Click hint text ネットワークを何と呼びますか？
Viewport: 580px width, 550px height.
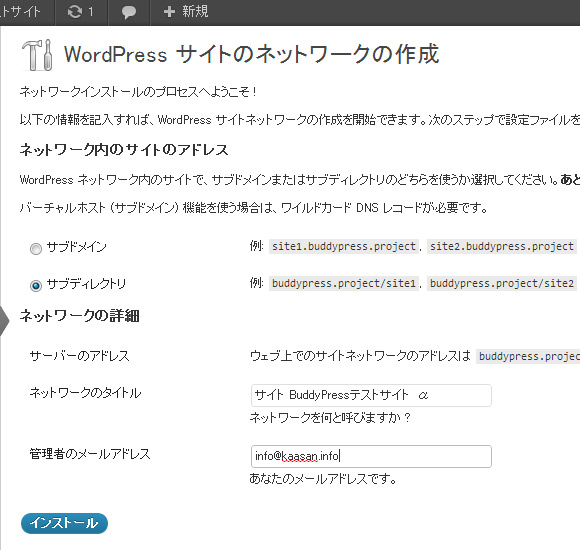(330, 418)
